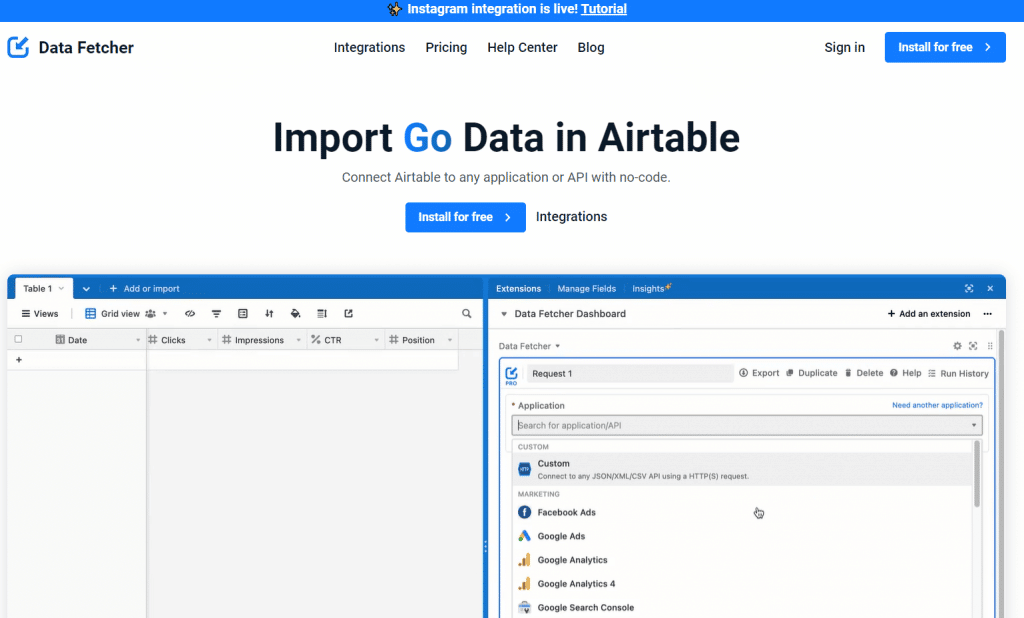Open the tables list chevron
The height and width of the screenshot is (618, 1024).
click(86, 289)
